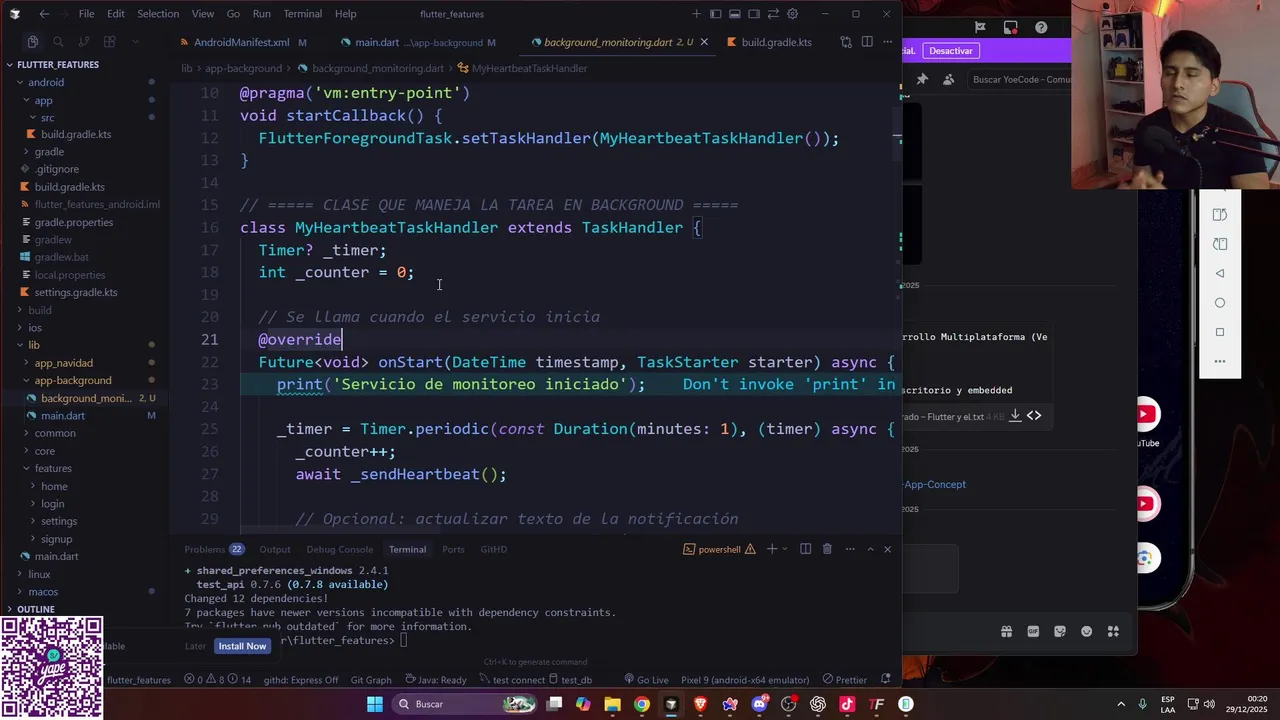Open the login folder

[x=53, y=504]
